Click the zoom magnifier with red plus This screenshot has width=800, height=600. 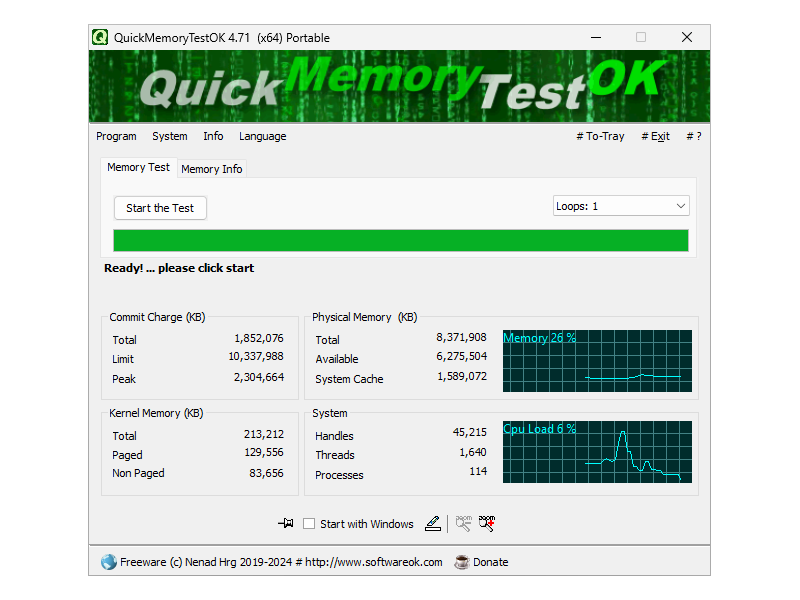(487, 523)
